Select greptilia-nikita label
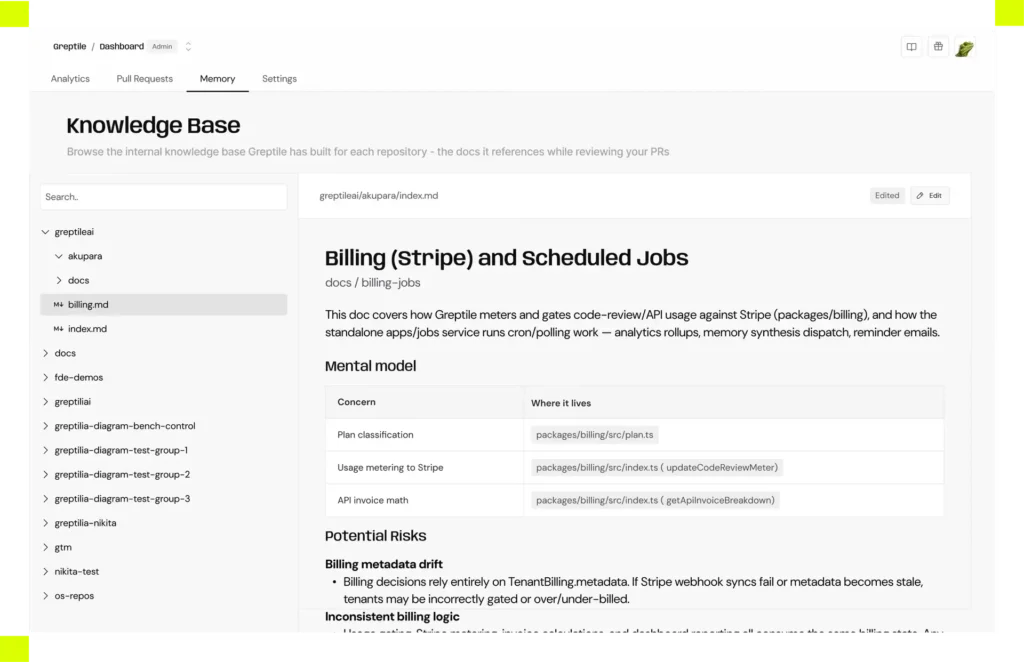The image size is (1024, 662). (x=86, y=523)
